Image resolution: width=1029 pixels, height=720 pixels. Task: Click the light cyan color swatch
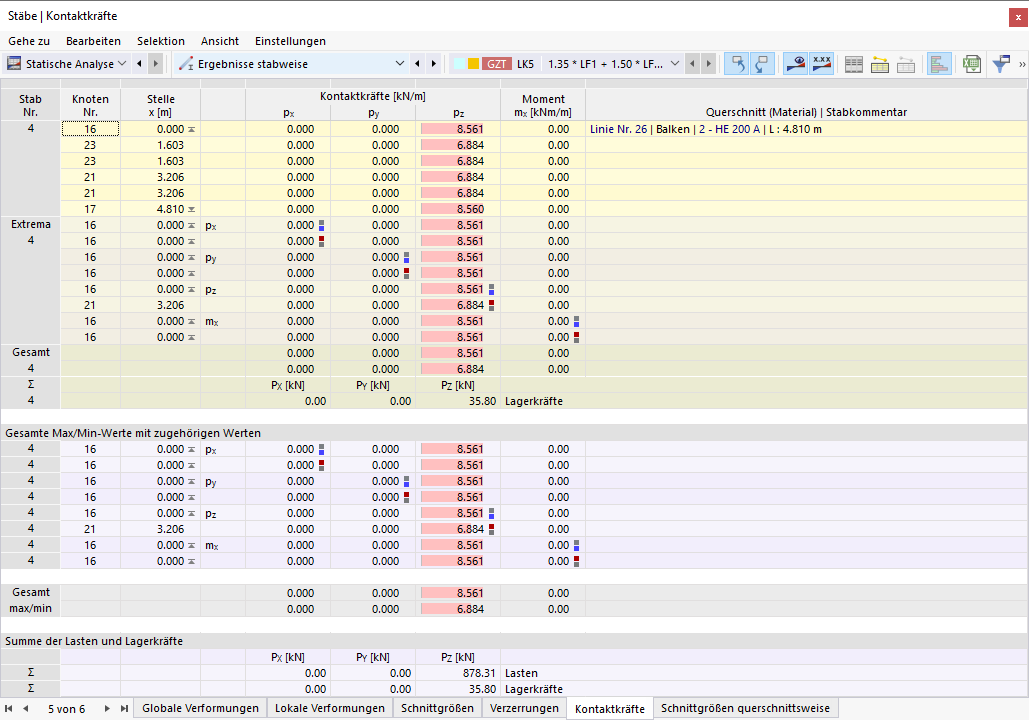[459, 64]
